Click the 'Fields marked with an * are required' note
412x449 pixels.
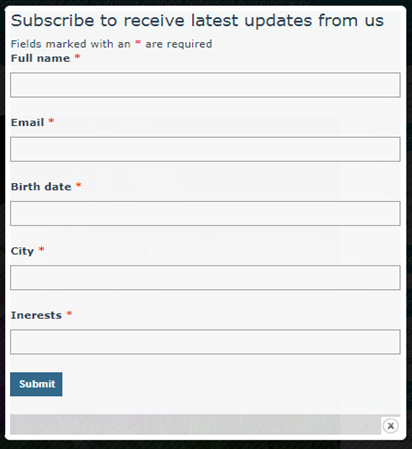(x=111, y=44)
